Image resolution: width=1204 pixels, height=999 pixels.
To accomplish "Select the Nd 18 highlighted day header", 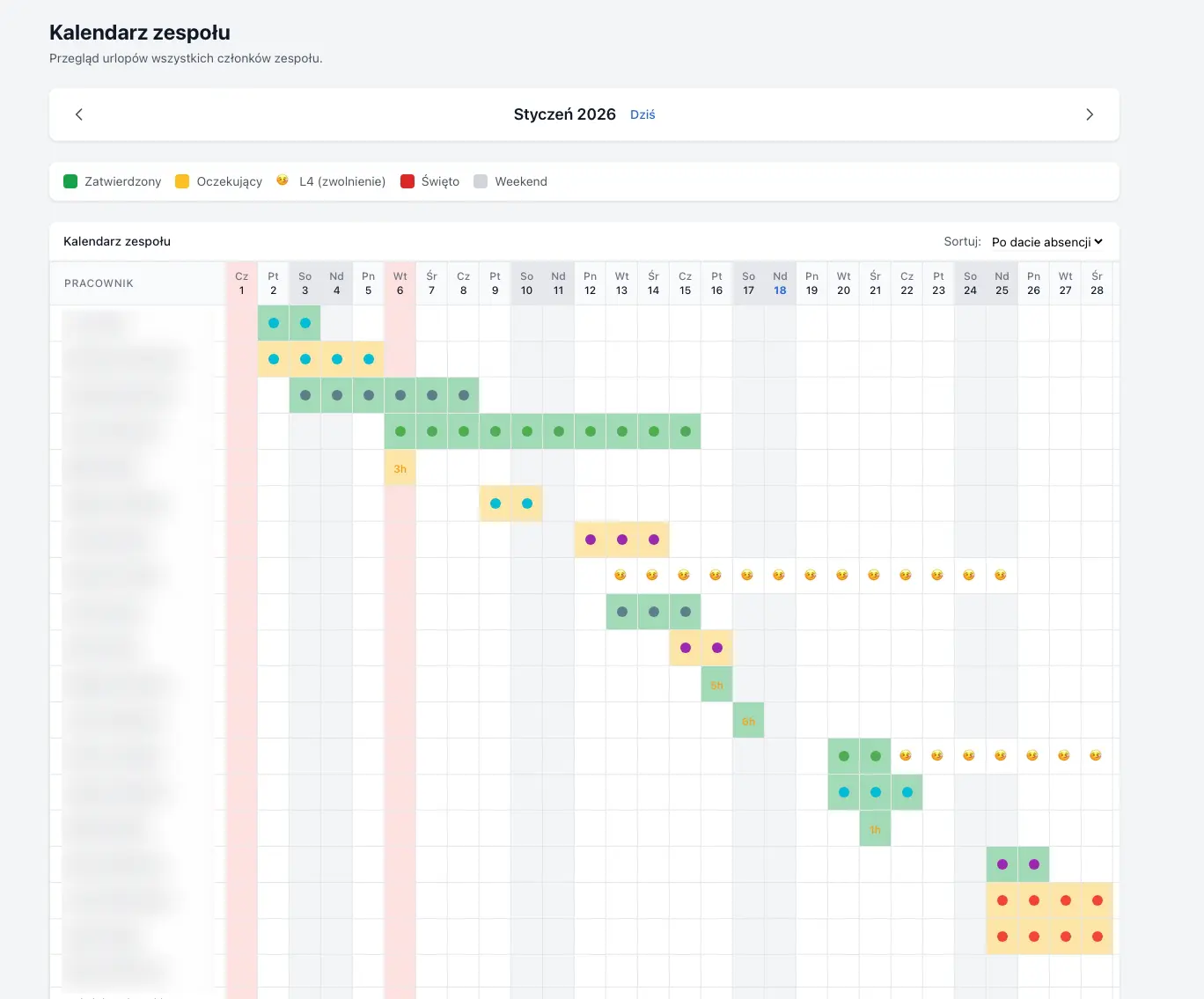I will click(780, 283).
